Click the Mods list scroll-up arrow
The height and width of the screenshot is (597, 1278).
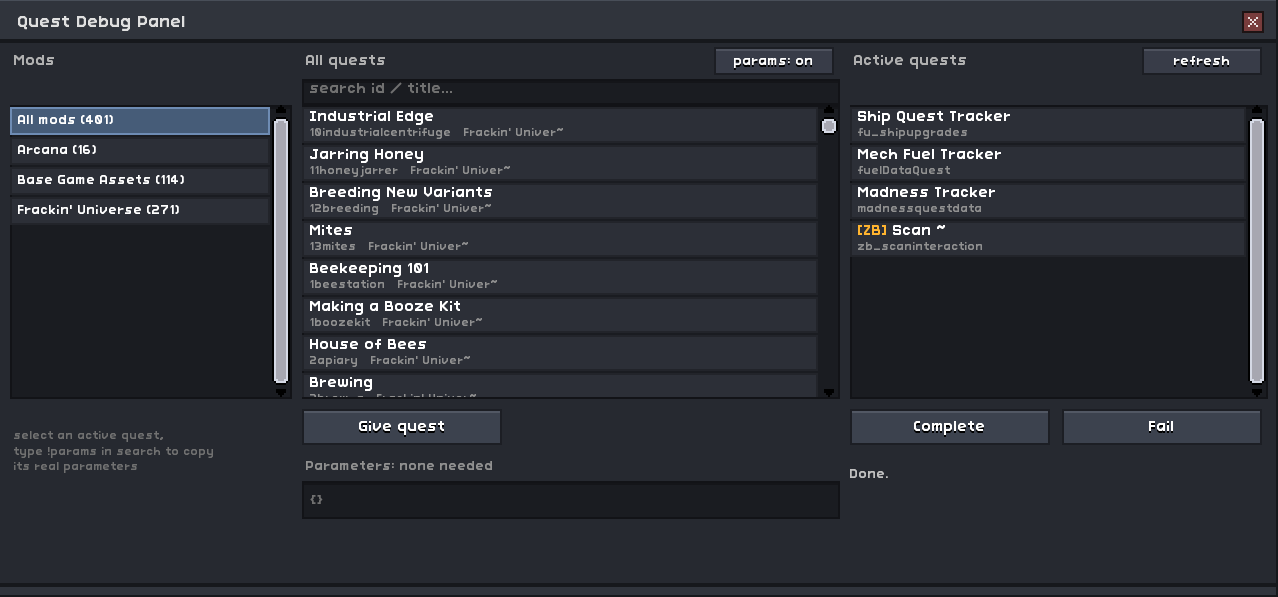[x=281, y=112]
